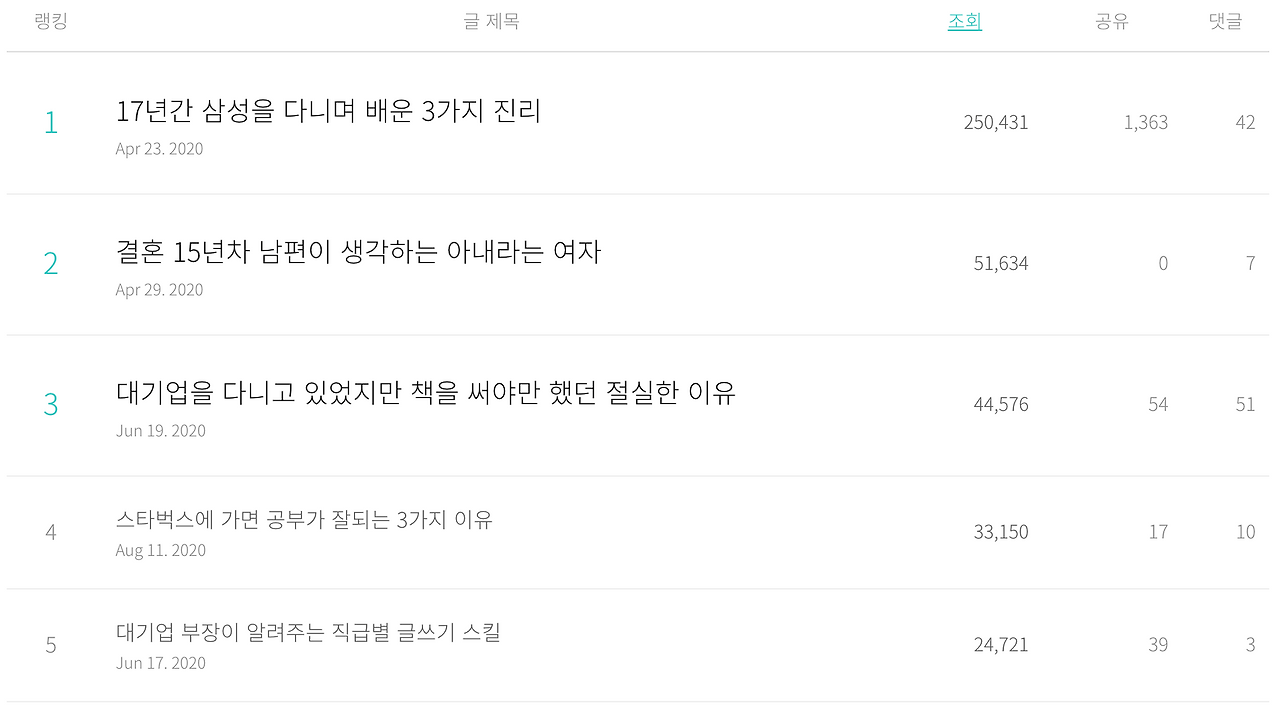Viewport: 1280px width, 705px height.
Task: Click rank number 2
Action: (51, 263)
